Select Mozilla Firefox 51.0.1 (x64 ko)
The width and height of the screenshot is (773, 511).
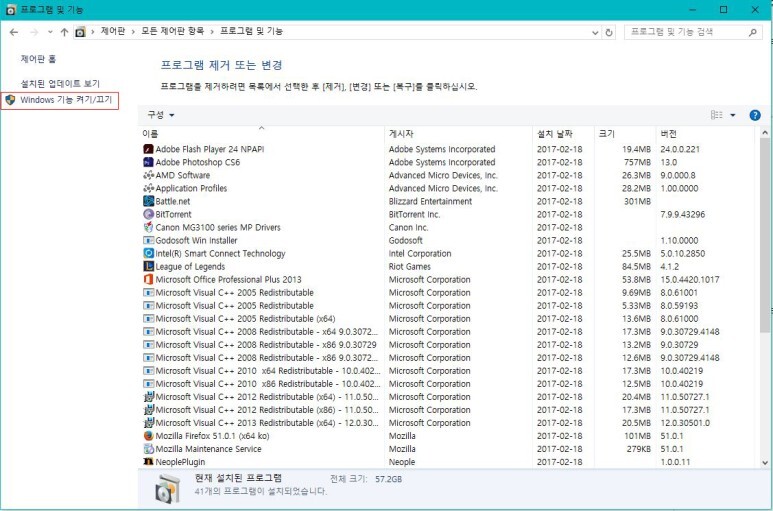pos(212,436)
